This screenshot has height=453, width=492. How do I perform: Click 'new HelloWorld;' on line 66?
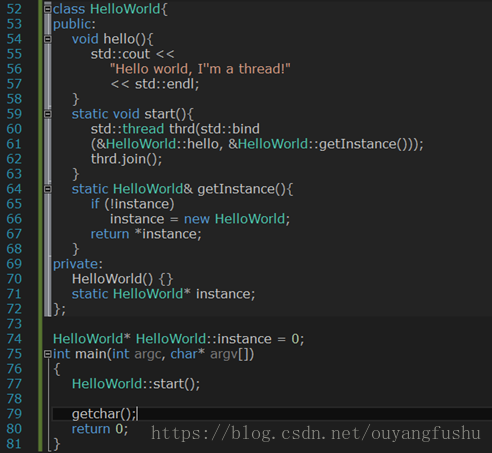[x=237, y=219]
